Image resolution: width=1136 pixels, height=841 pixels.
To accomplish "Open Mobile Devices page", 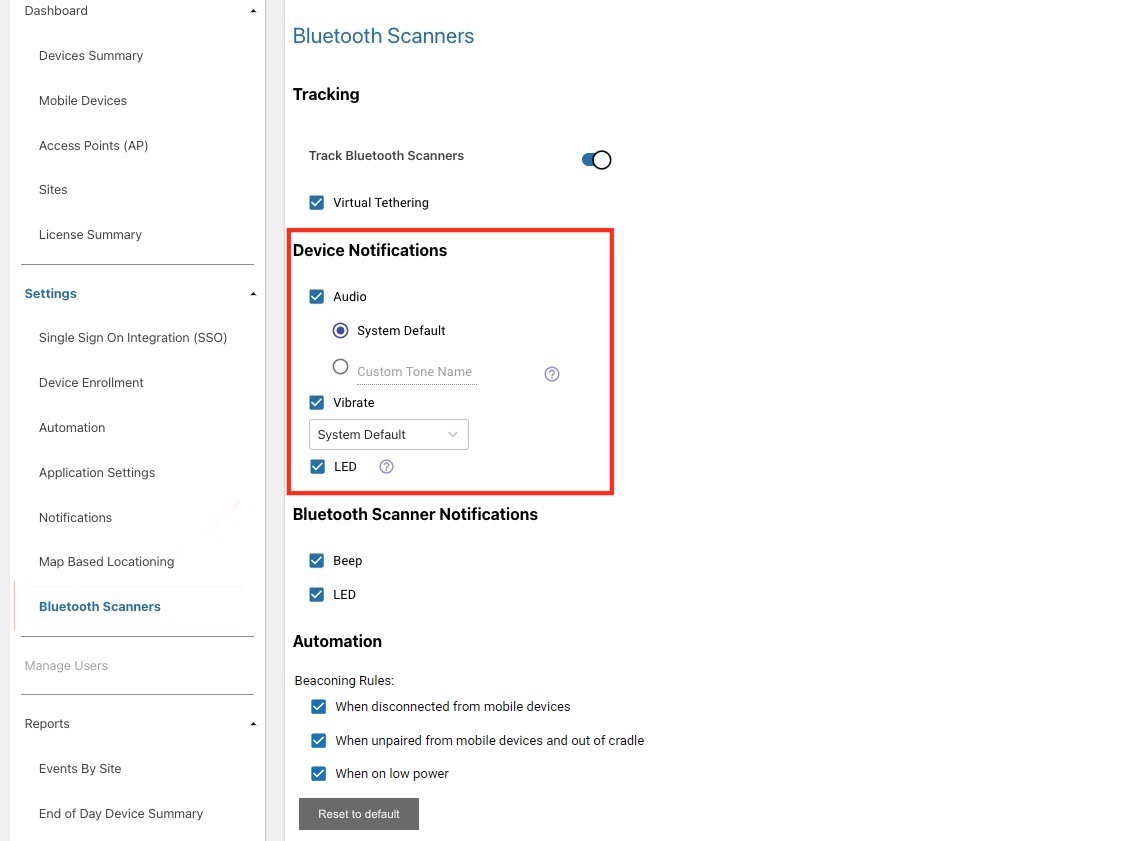I will 83,101.
